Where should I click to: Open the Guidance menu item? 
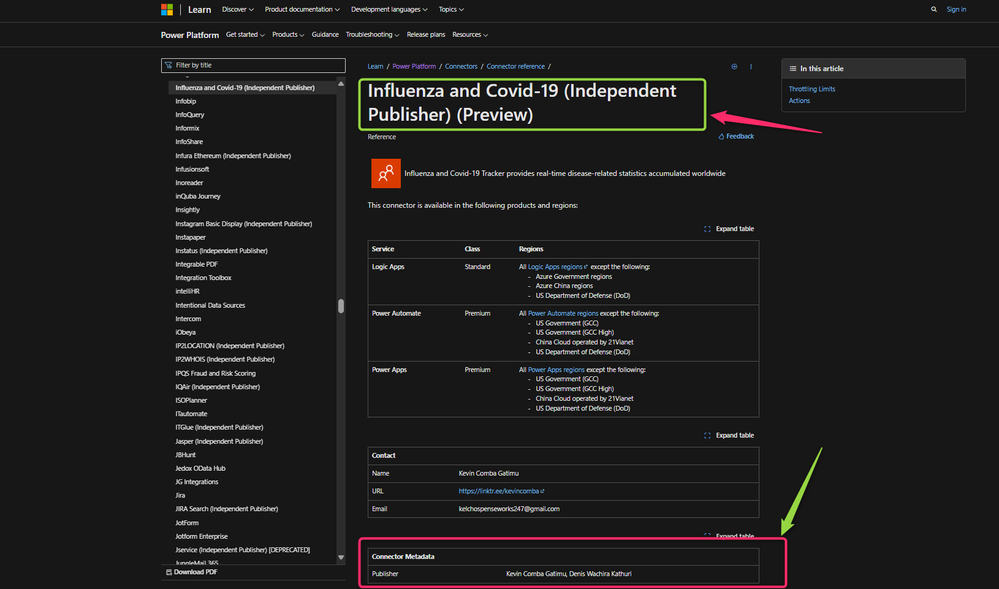[x=325, y=35]
